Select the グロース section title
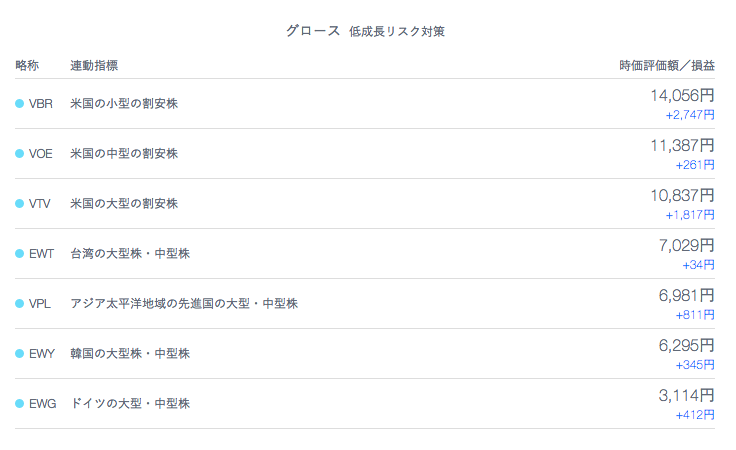This screenshot has width=736, height=450. pos(313,31)
